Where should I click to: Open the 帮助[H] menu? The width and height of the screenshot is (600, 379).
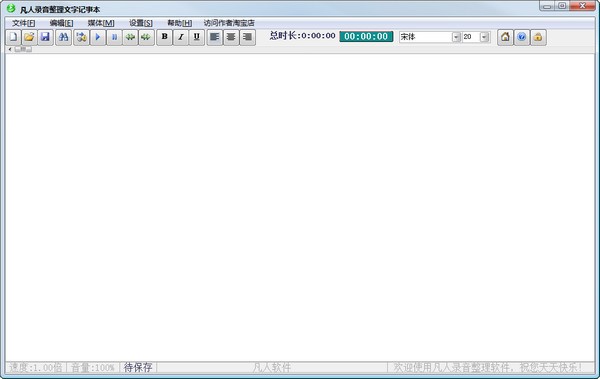pyautogui.click(x=179, y=23)
